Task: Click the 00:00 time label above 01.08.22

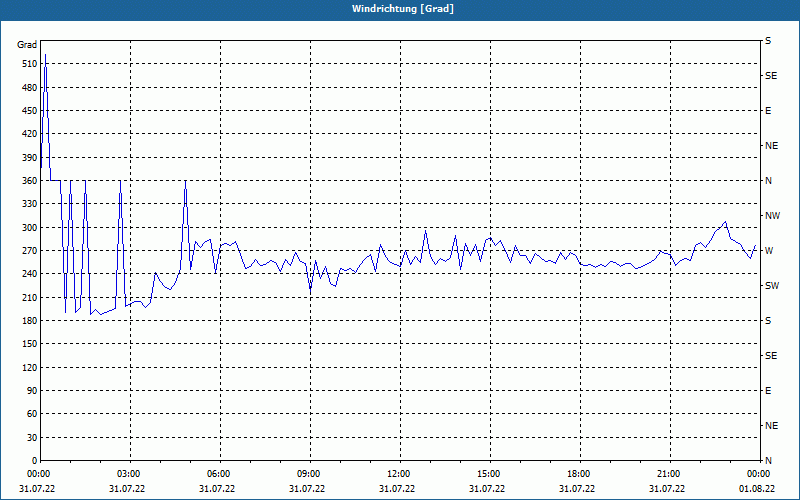Action: click(x=759, y=474)
